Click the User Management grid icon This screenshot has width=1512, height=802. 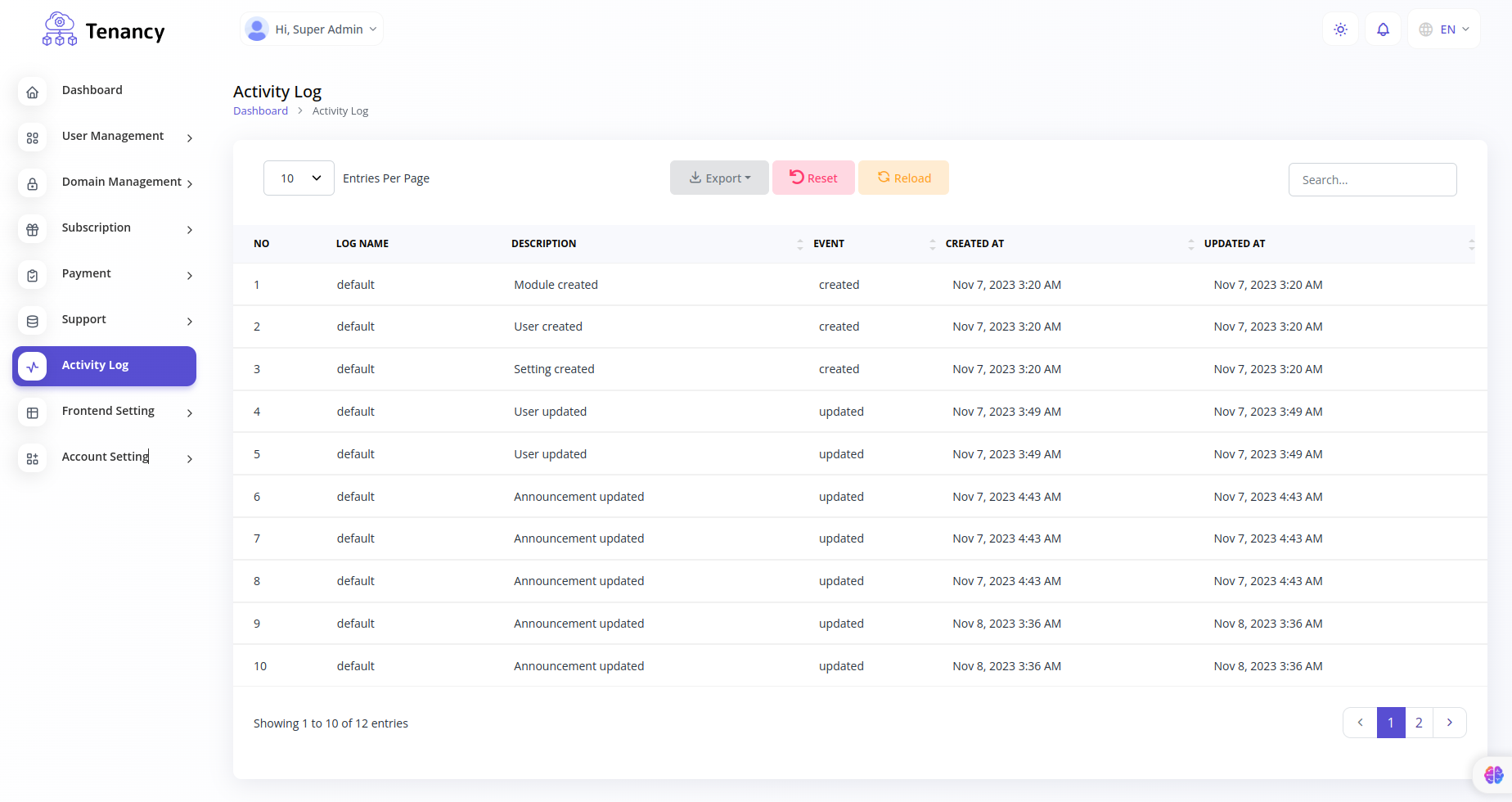32,138
